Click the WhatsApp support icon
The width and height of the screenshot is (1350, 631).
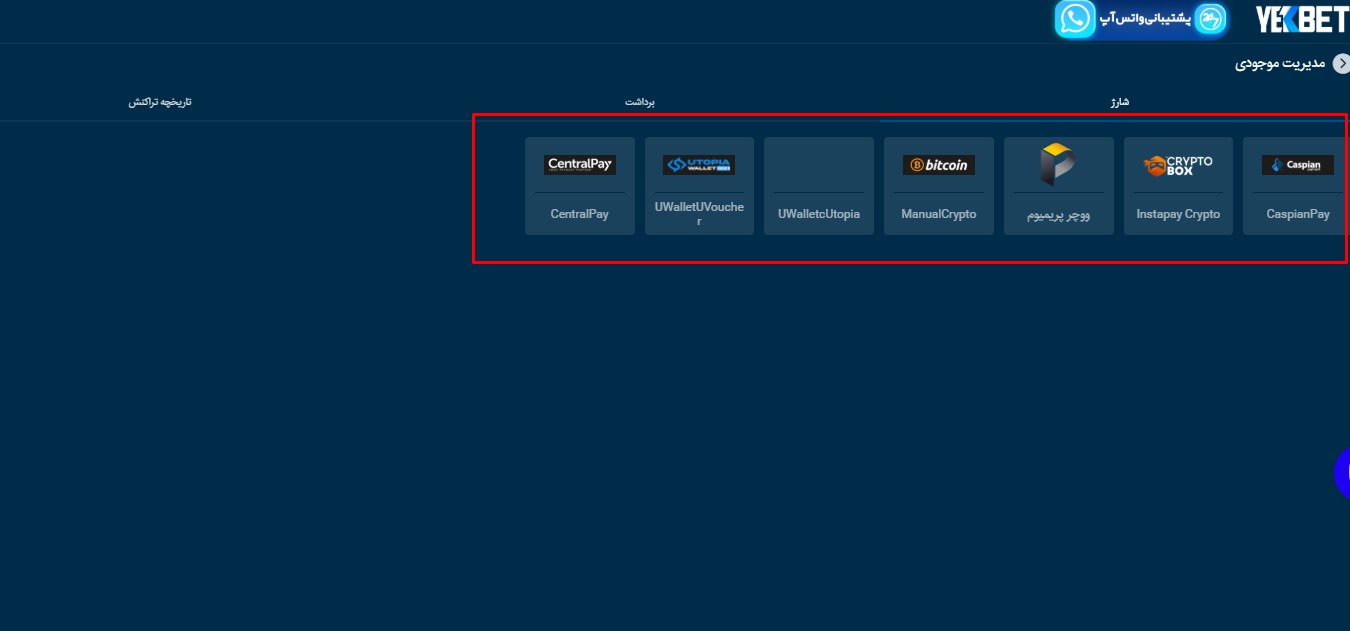pos(1076,19)
